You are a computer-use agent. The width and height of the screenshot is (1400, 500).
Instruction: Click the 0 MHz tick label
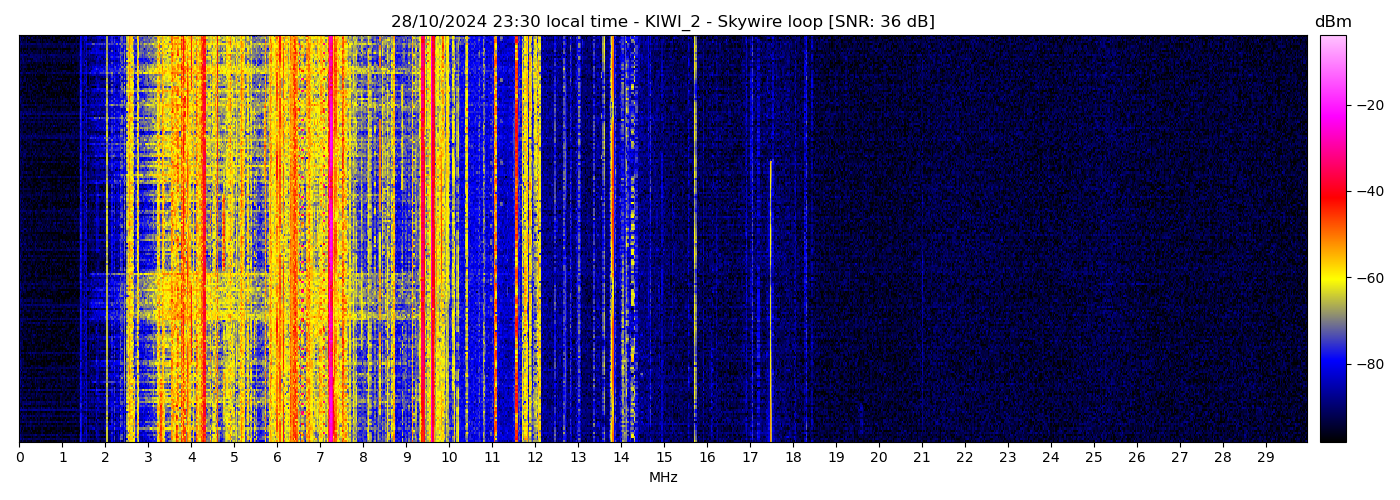pos(20,458)
